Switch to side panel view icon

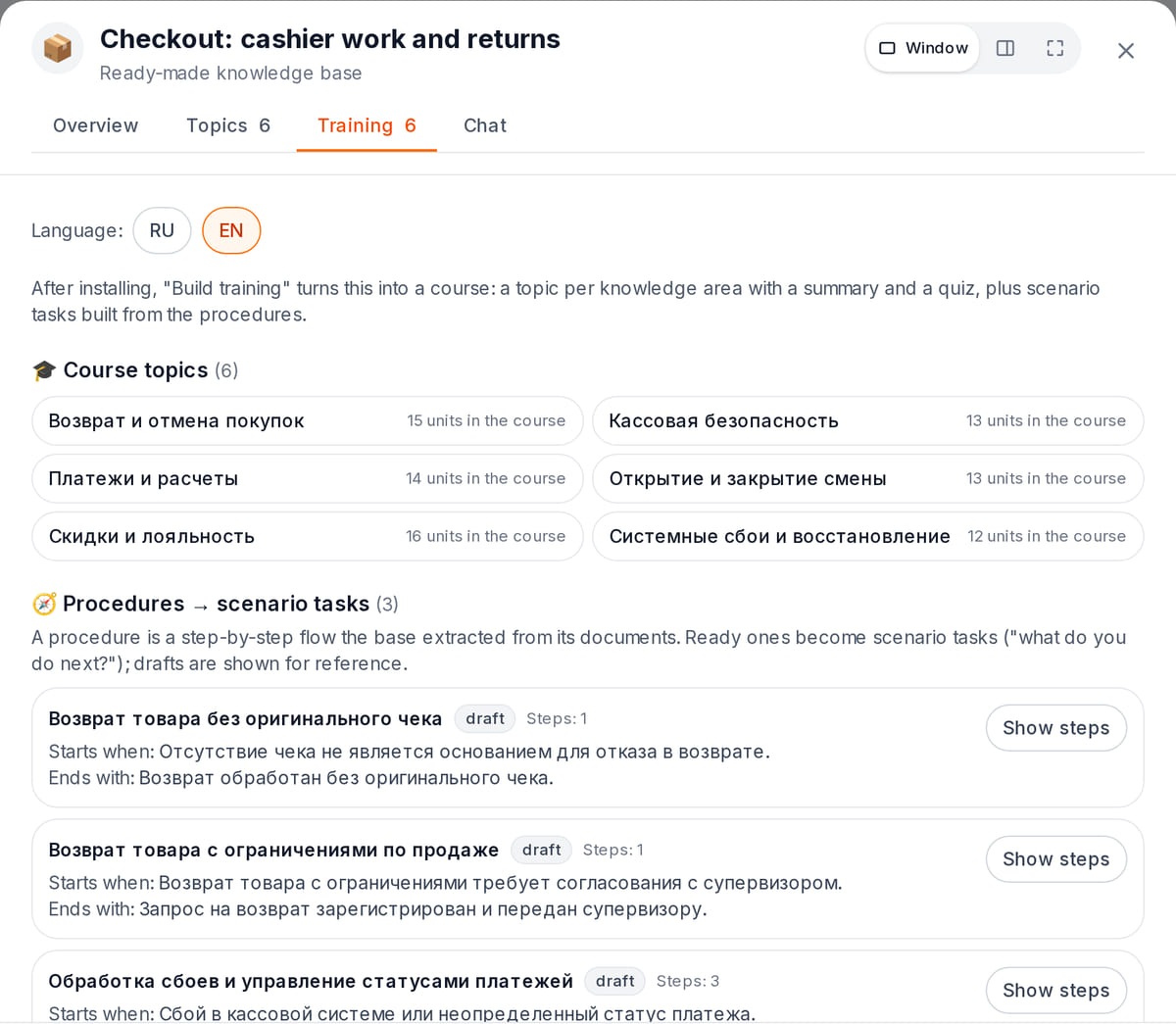pyautogui.click(x=1005, y=48)
